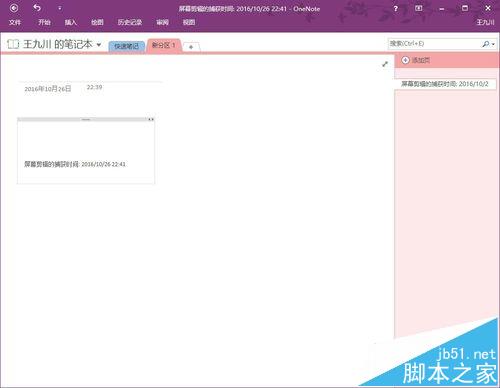Expand the 王九川 的笔记本 notebook dropdown arrow
The width and height of the screenshot is (500, 388).
99,44
